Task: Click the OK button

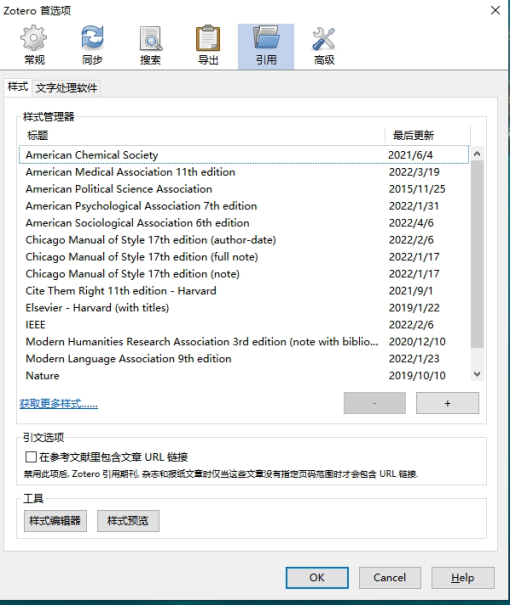Action: click(317, 578)
